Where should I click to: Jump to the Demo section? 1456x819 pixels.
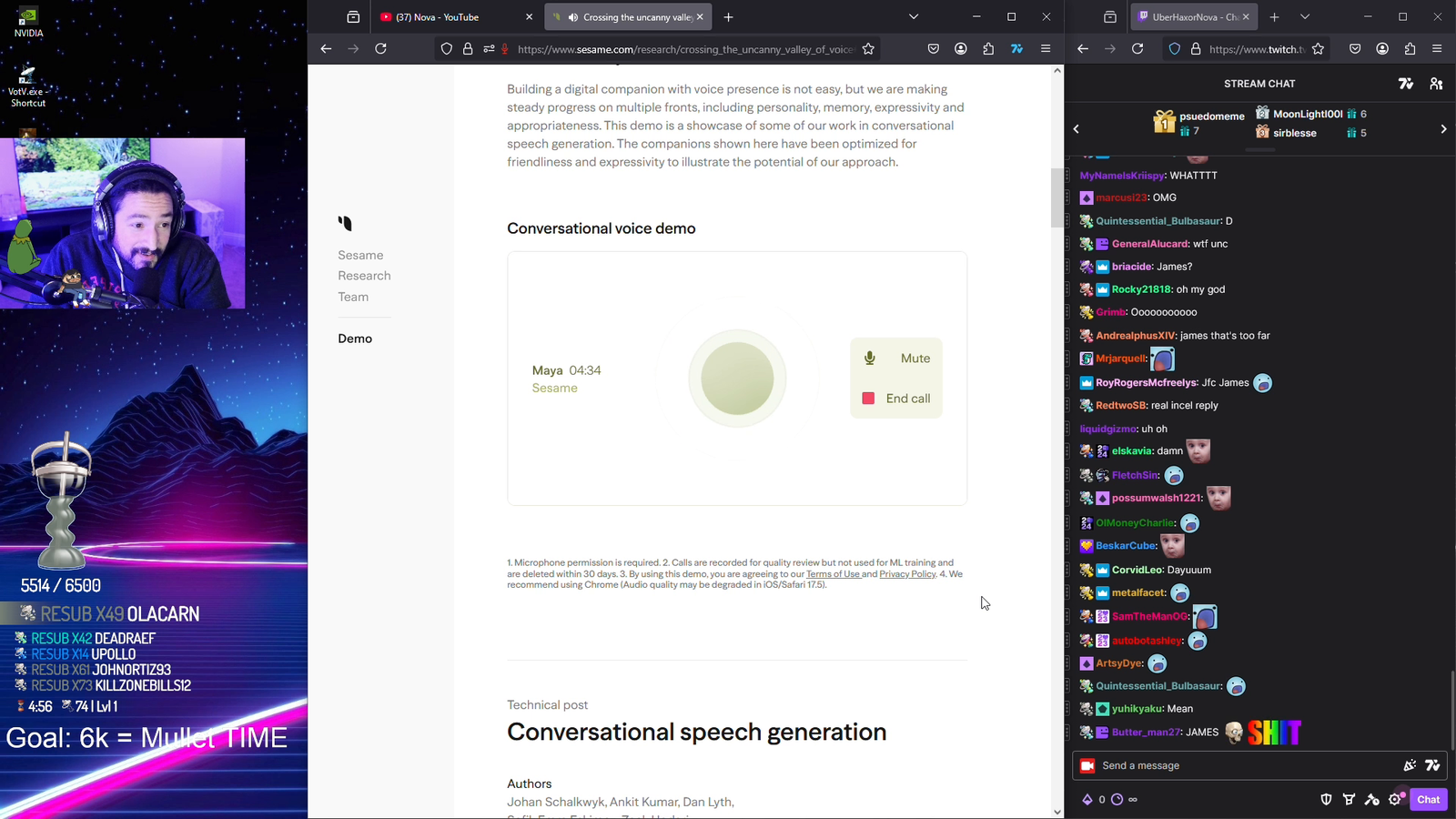[355, 339]
